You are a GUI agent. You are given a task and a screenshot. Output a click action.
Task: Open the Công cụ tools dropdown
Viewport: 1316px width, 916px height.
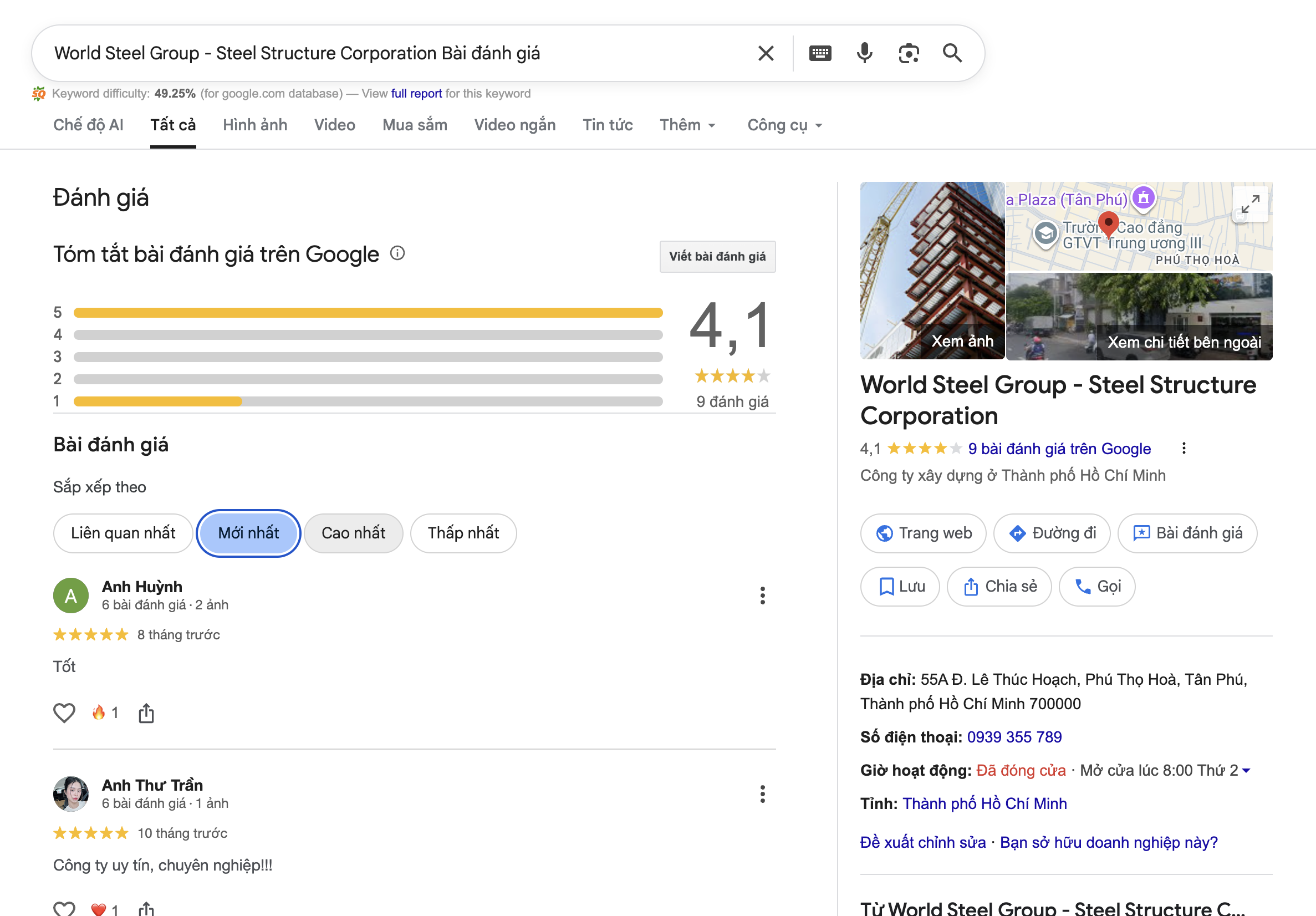click(784, 125)
